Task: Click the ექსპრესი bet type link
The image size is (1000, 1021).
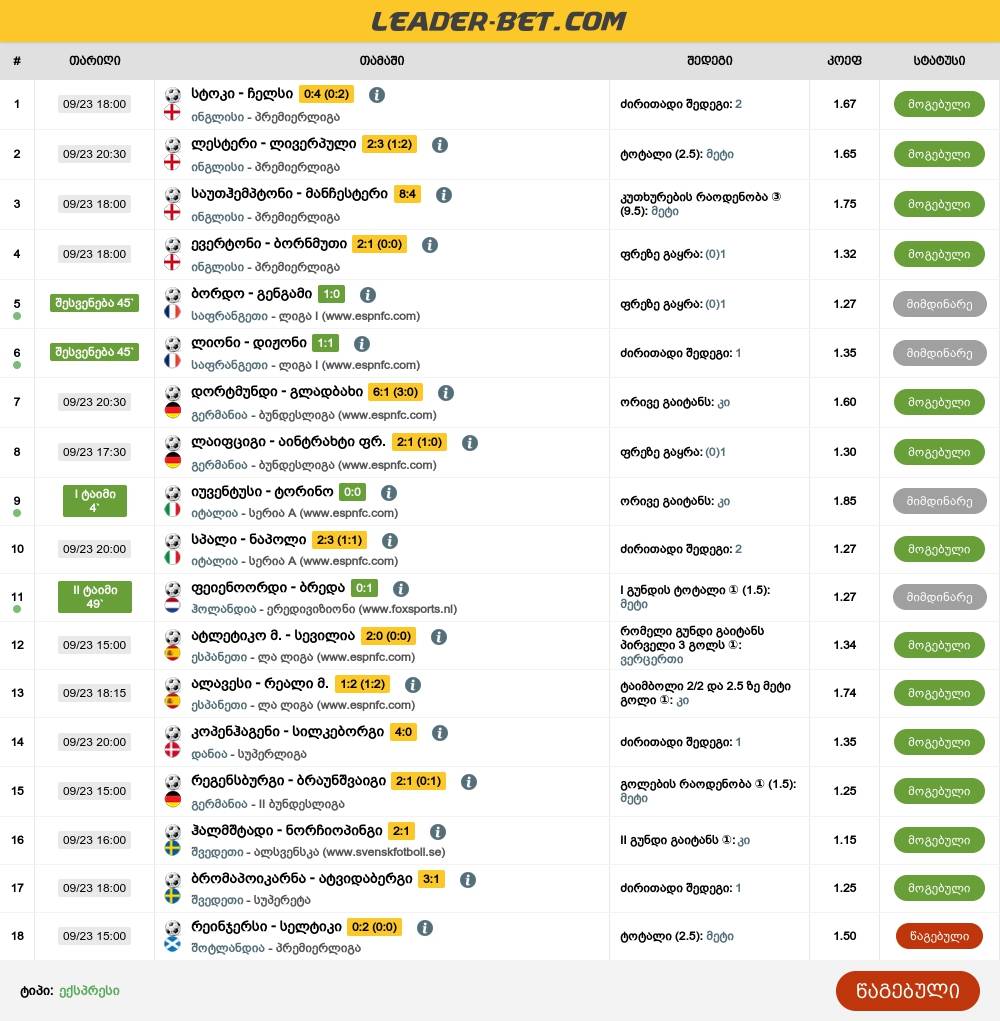Action: click(x=89, y=990)
